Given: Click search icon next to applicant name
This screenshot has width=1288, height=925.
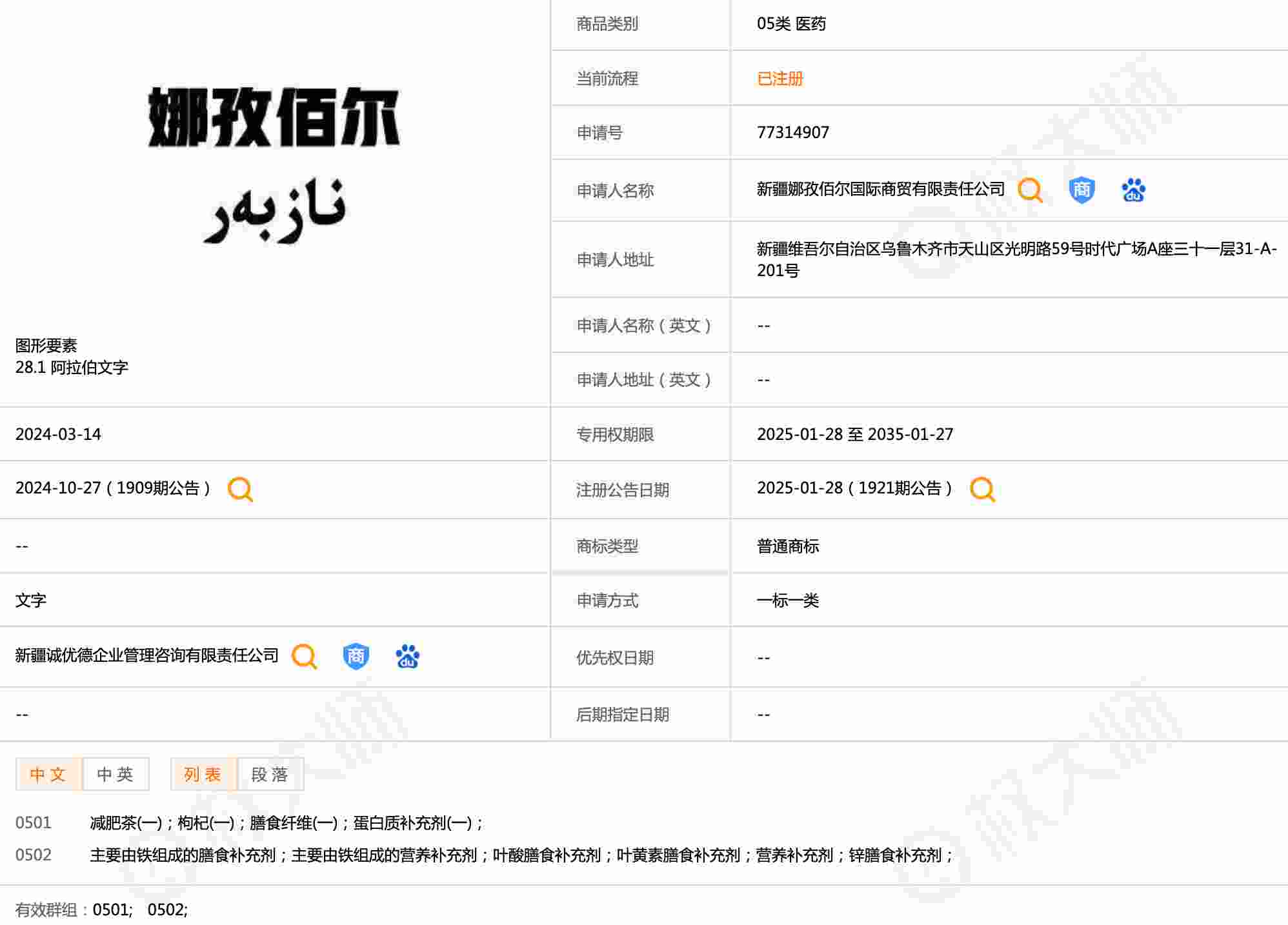Looking at the screenshot, I should [1030, 190].
